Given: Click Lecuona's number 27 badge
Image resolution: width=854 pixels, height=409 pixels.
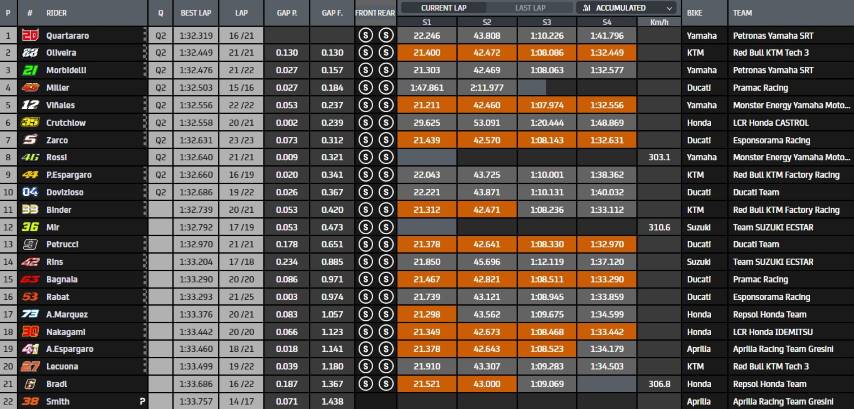Looking at the screenshot, I should [x=29, y=367].
